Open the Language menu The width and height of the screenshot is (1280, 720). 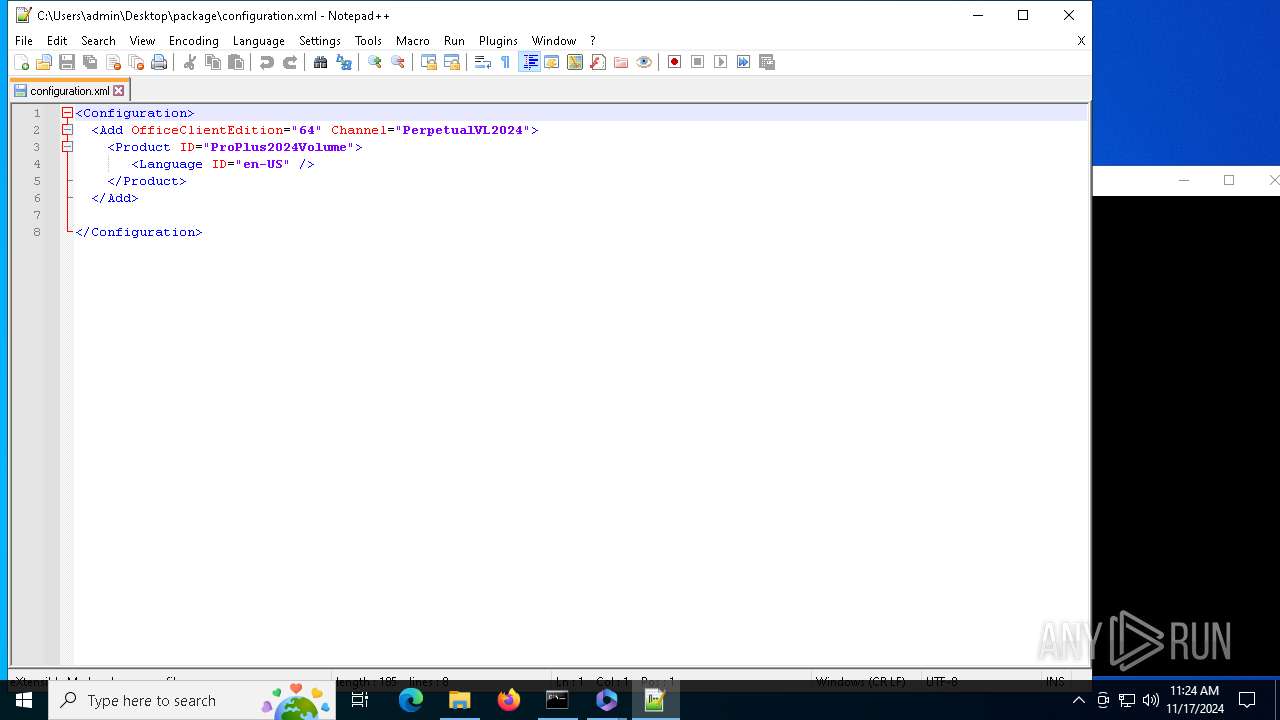[259, 41]
